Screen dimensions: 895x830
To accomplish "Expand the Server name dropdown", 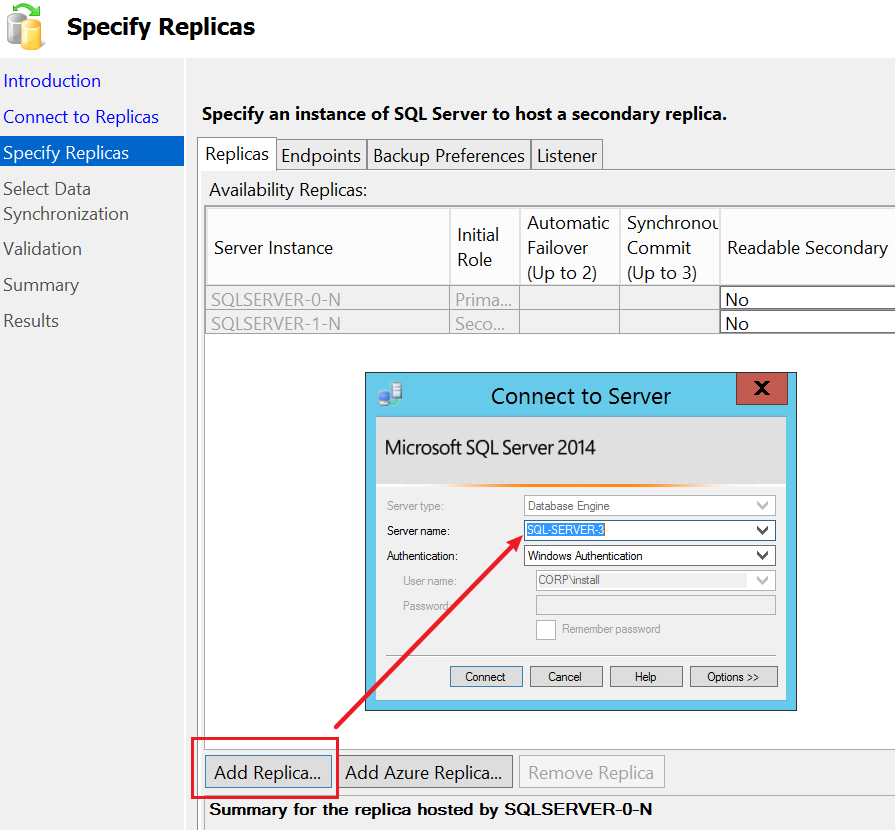I will (x=763, y=531).
